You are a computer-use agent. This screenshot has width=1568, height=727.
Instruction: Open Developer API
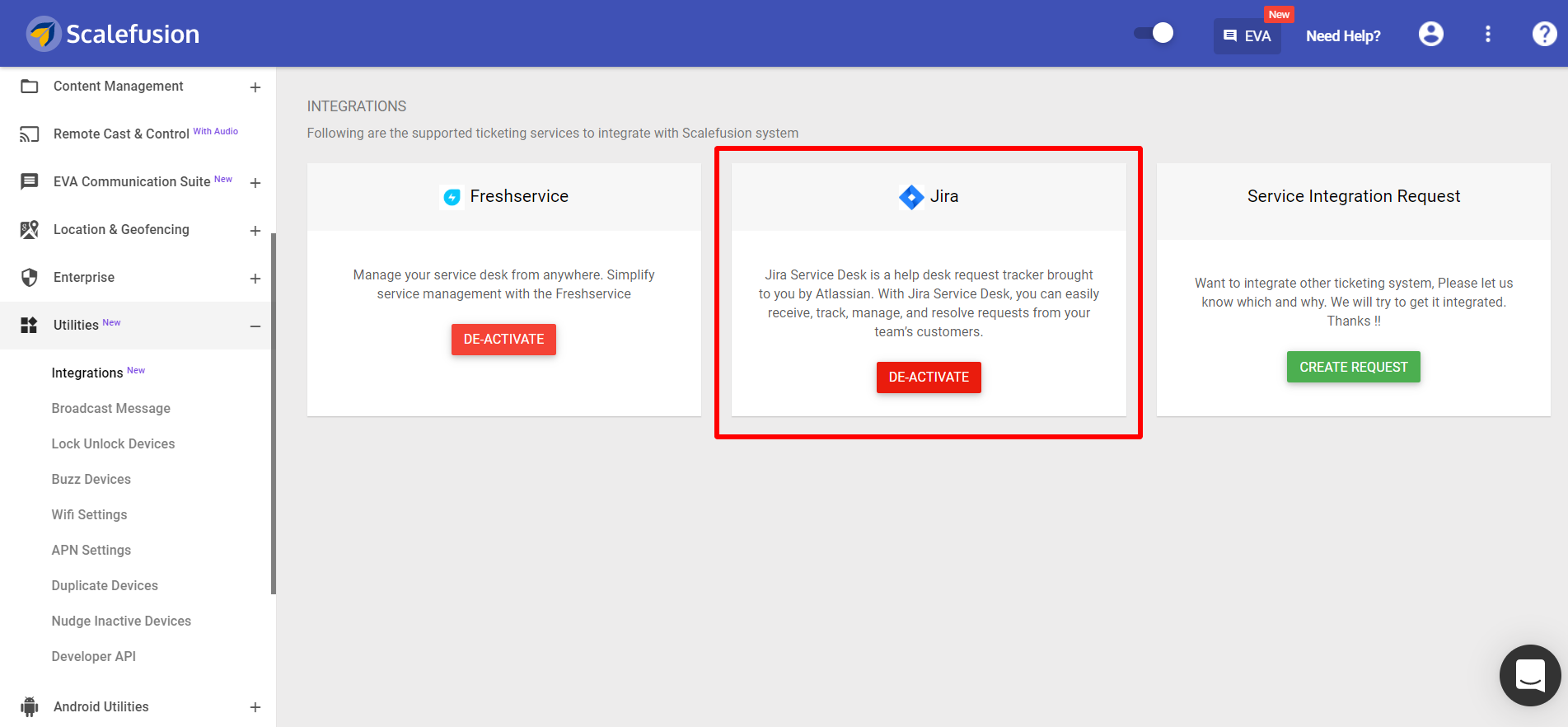[x=94, y=656]
